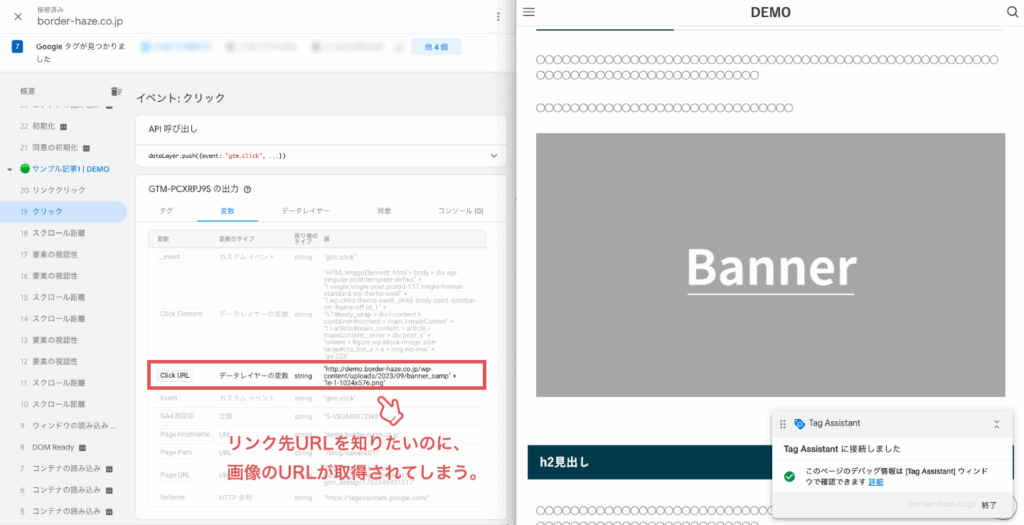
Task: Click the Page Hostname variable chip
Action: pos(185,434)
